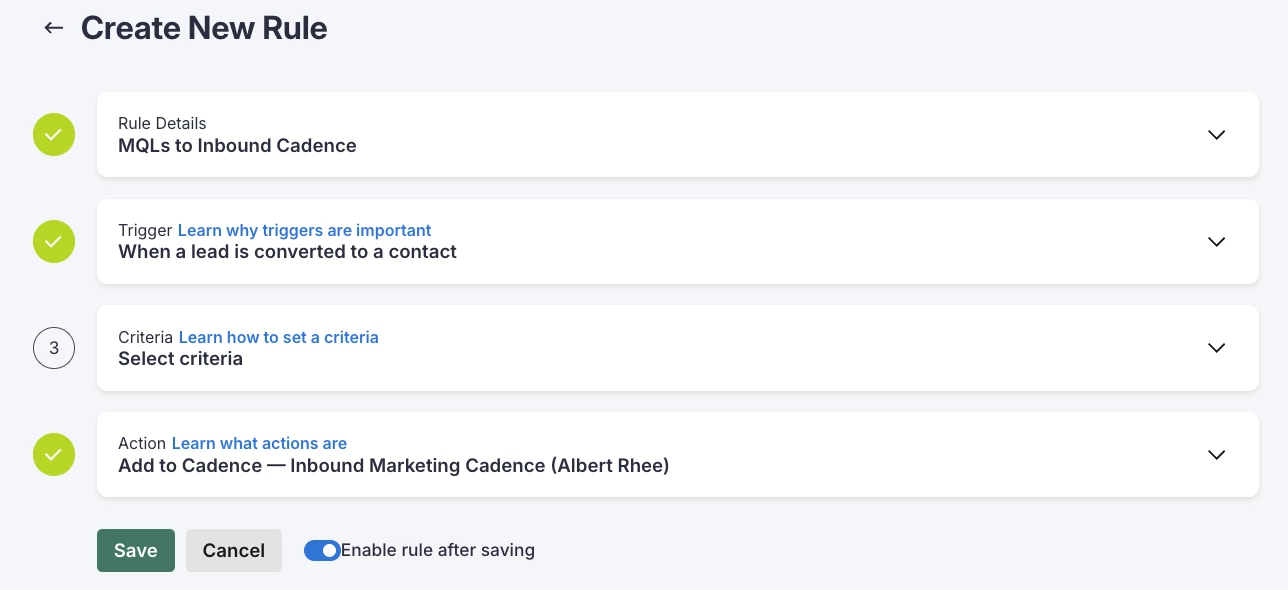Click the green checkmark next to Rule Details
The height and width of the screenshot is (590, 1288).
tap(54, 135)
